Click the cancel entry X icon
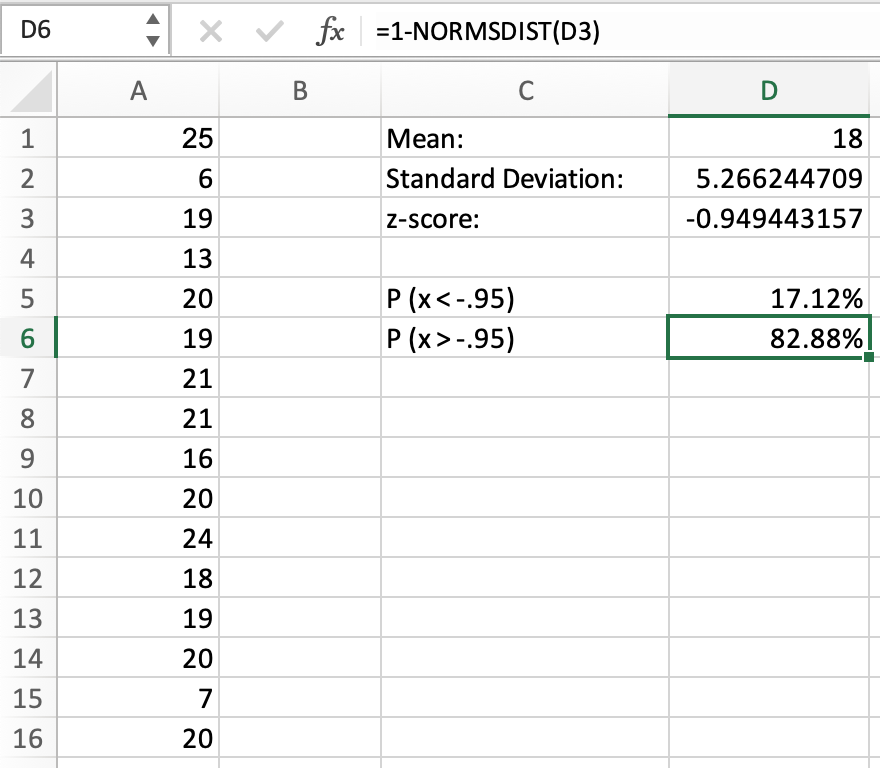 210,32
